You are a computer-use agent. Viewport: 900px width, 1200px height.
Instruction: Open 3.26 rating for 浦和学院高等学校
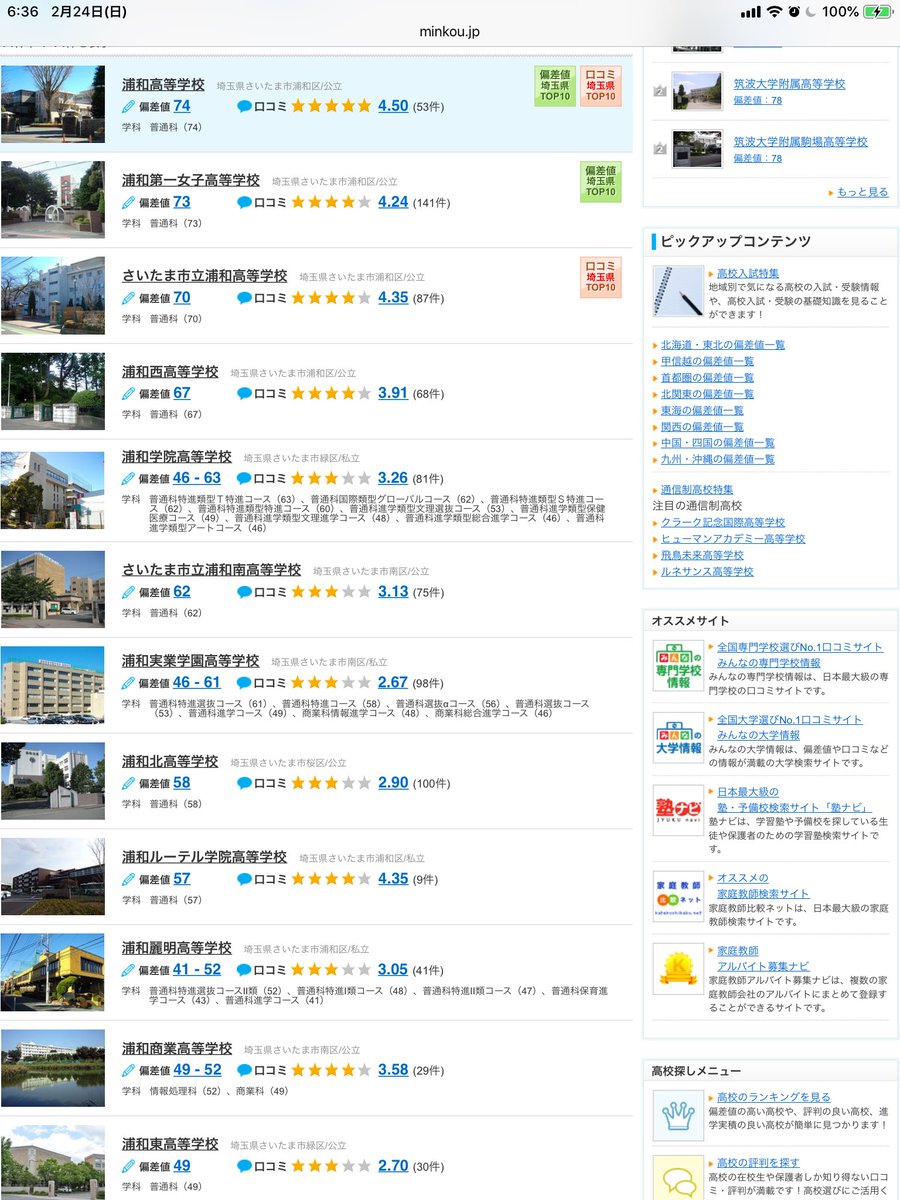click(x=393, y=478)
